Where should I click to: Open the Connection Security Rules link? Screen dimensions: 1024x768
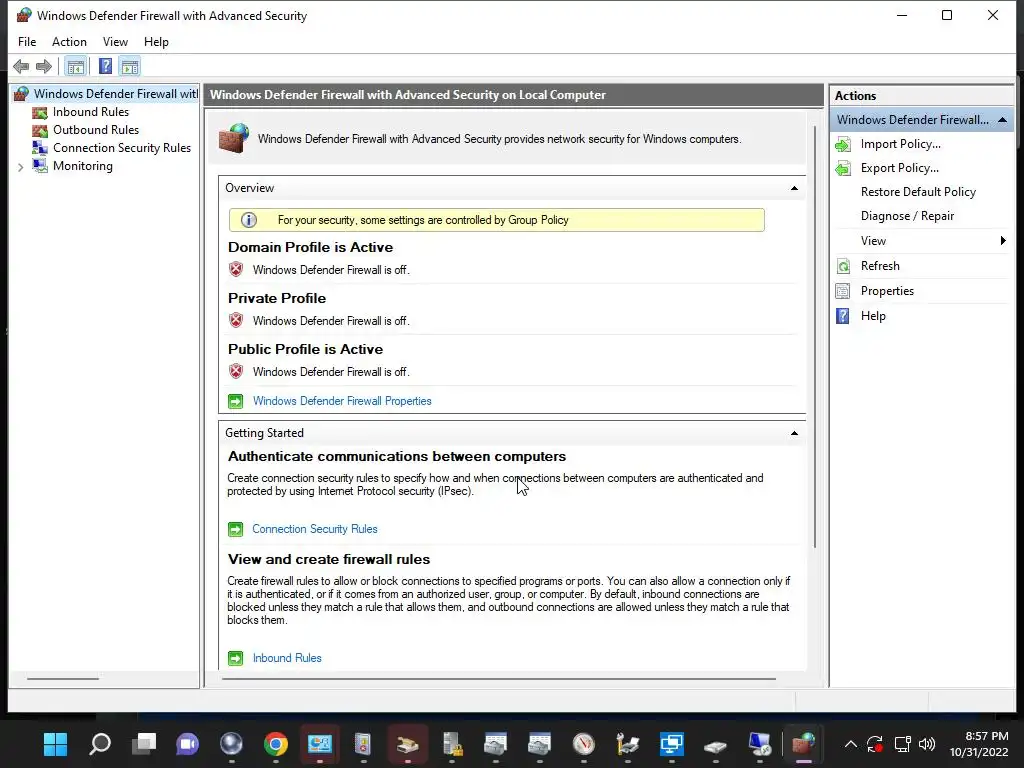click(315, 529)
